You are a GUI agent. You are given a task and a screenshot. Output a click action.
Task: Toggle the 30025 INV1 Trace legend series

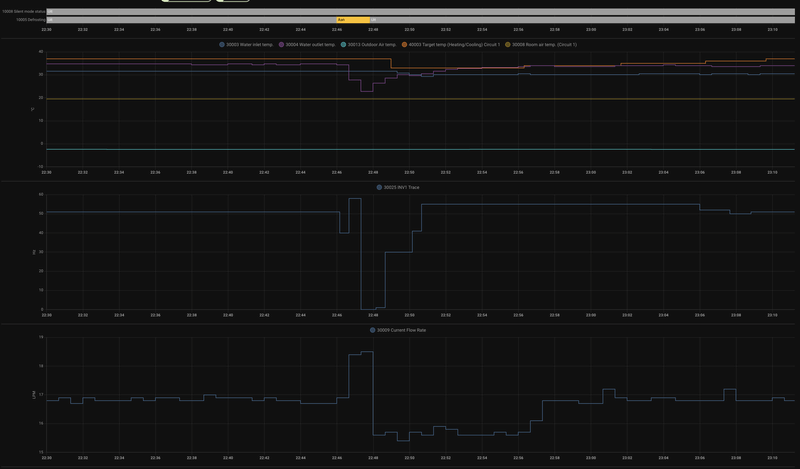tap(398, 187)
